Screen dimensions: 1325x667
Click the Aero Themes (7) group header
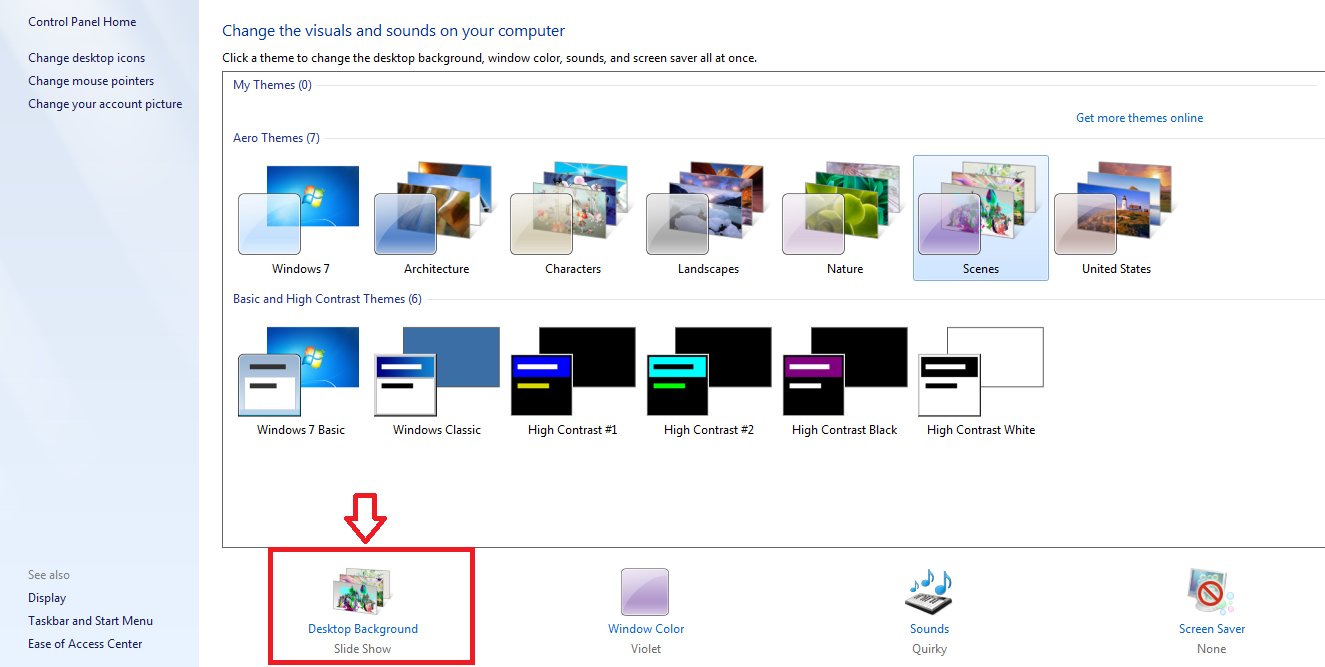pyautogui.click(x=276, y=138)
